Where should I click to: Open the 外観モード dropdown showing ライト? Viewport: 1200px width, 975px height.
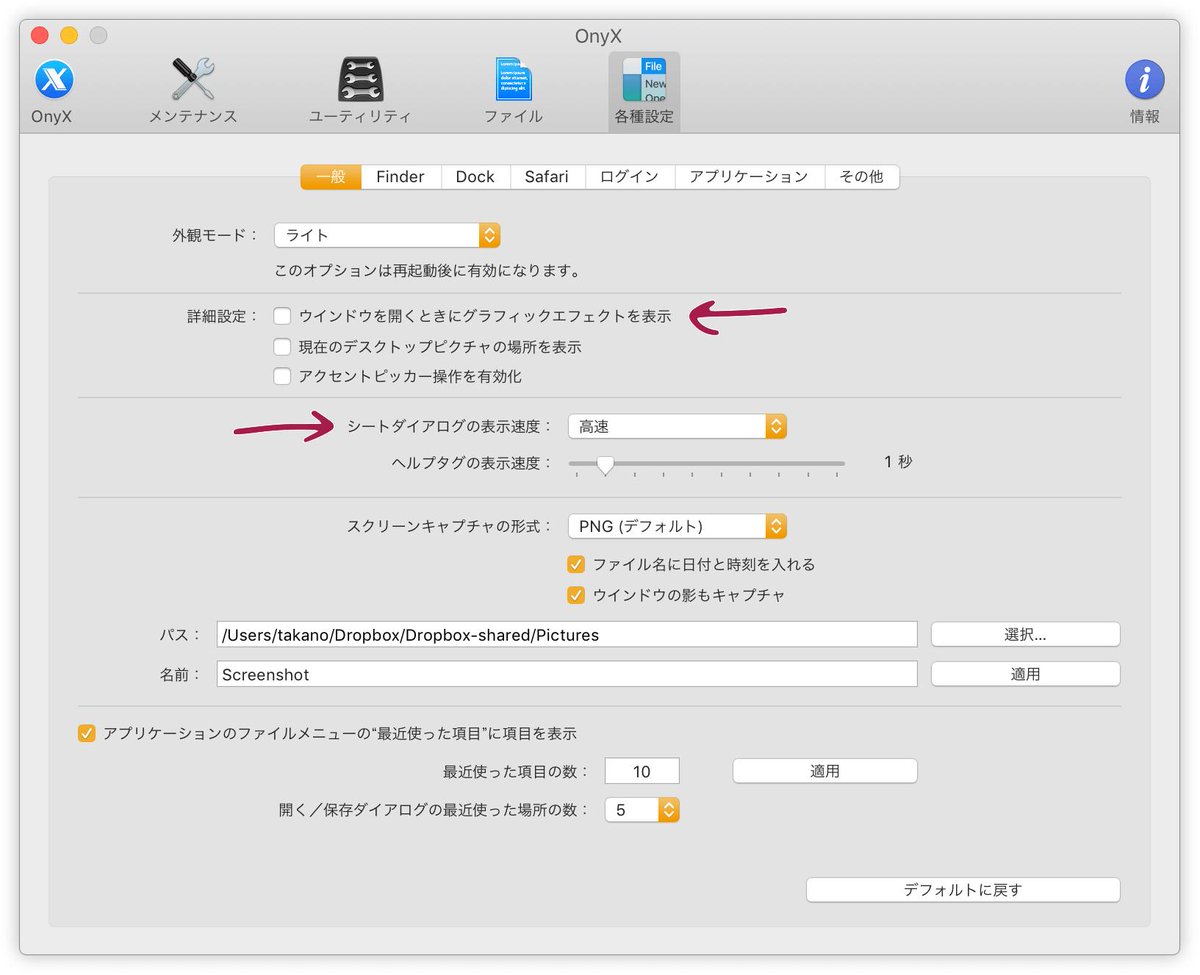[387, 235]
